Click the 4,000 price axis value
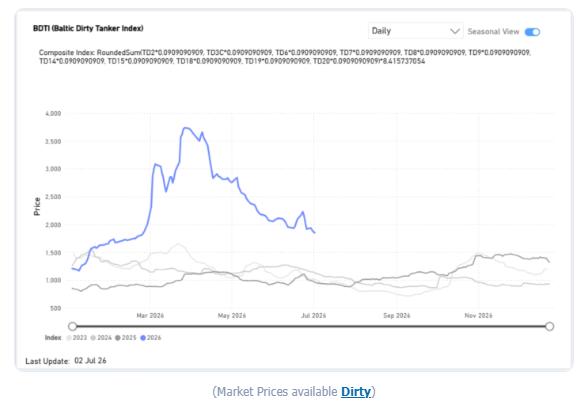This screenshot has width=587, height=410. pyautogui.click(x=53, y=113)
